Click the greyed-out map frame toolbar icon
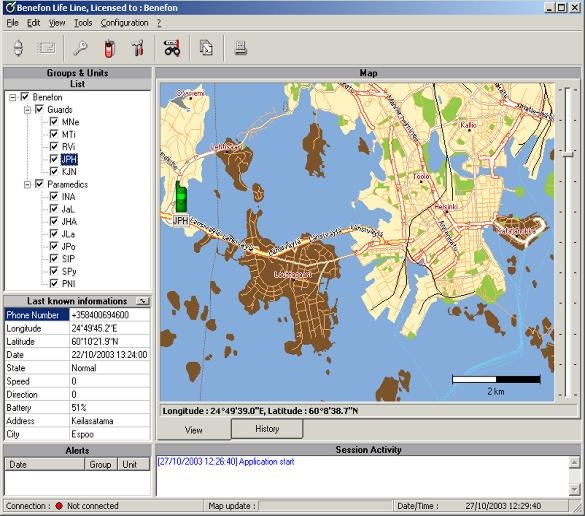The image size is (585, 516). coord(46,48)
